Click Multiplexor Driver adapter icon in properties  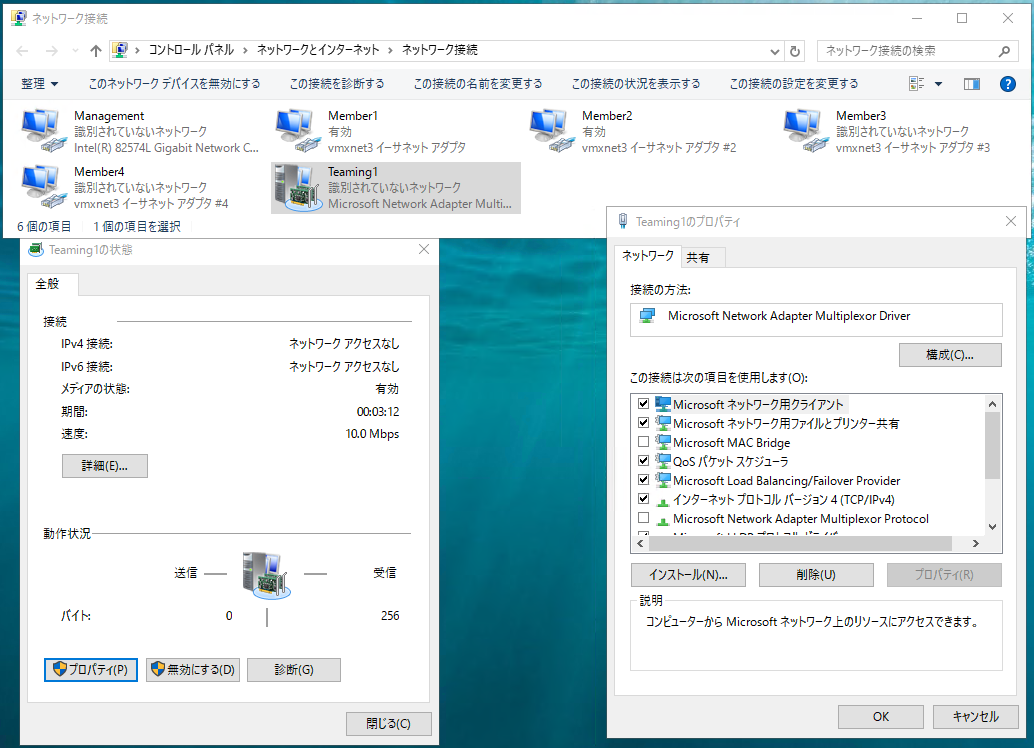pos(648,316)
